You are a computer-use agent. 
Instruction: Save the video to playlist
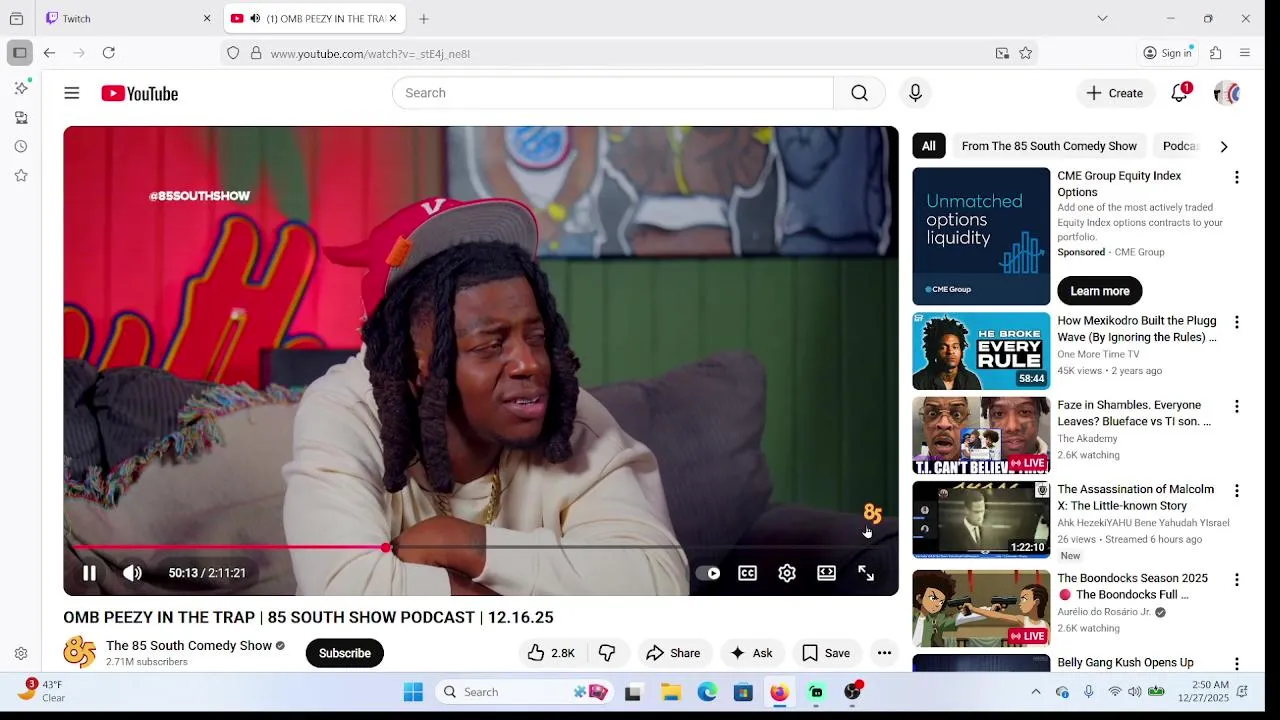click(x=826, y=653)
